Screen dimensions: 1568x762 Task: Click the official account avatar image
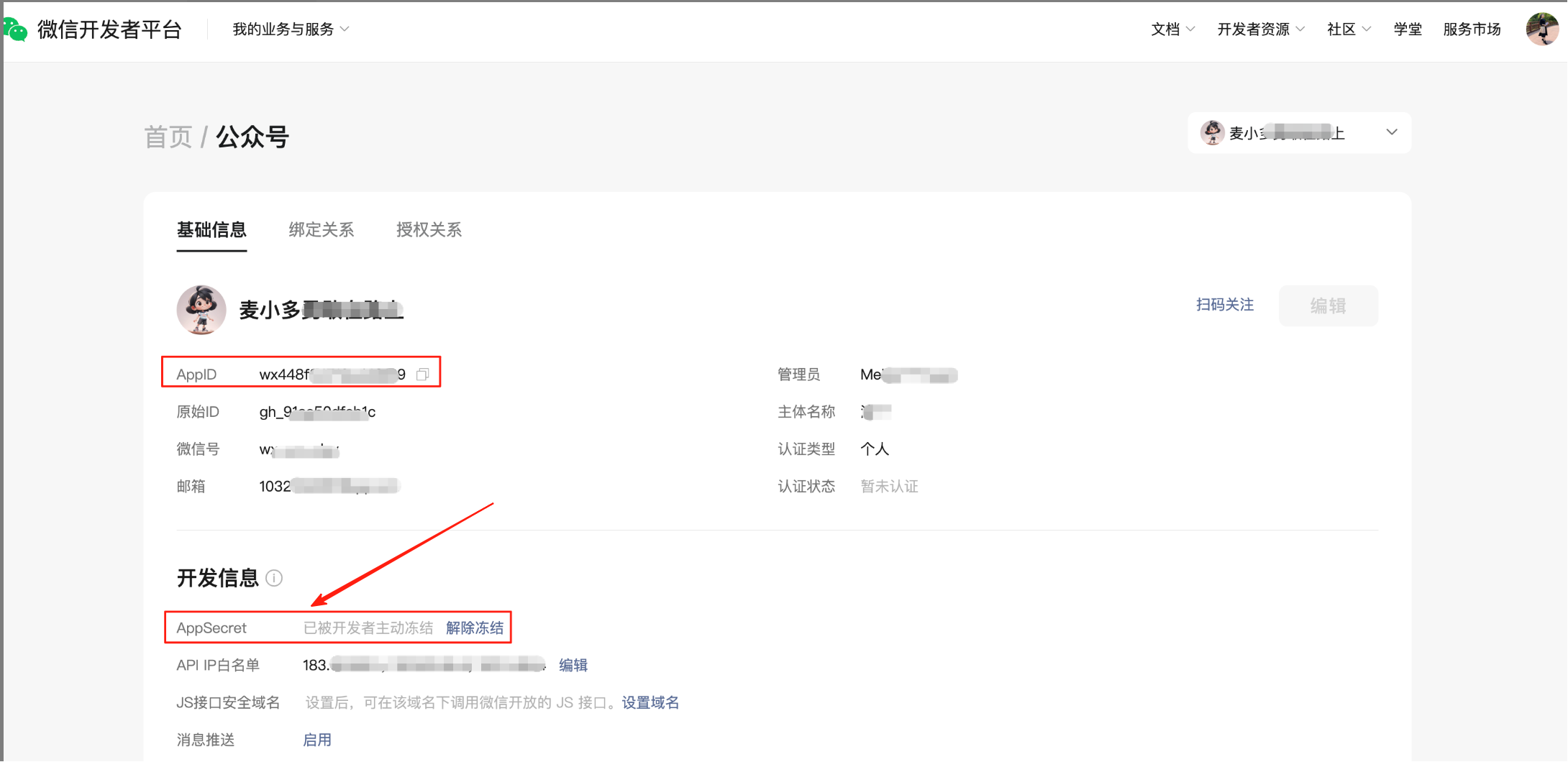tap(201, 310)
